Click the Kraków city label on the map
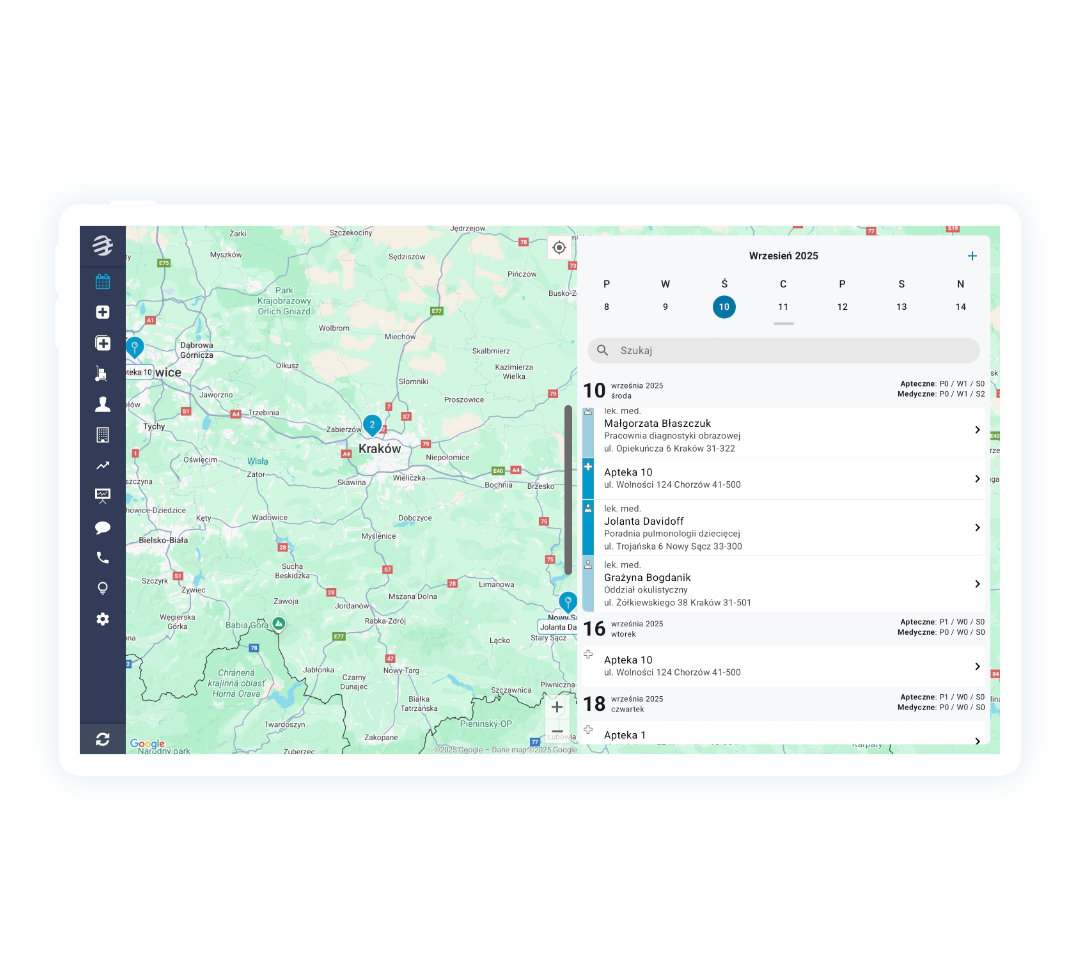Image resolution: width=1080 pixels, height=980 pixels. click(x=380, y=449)
